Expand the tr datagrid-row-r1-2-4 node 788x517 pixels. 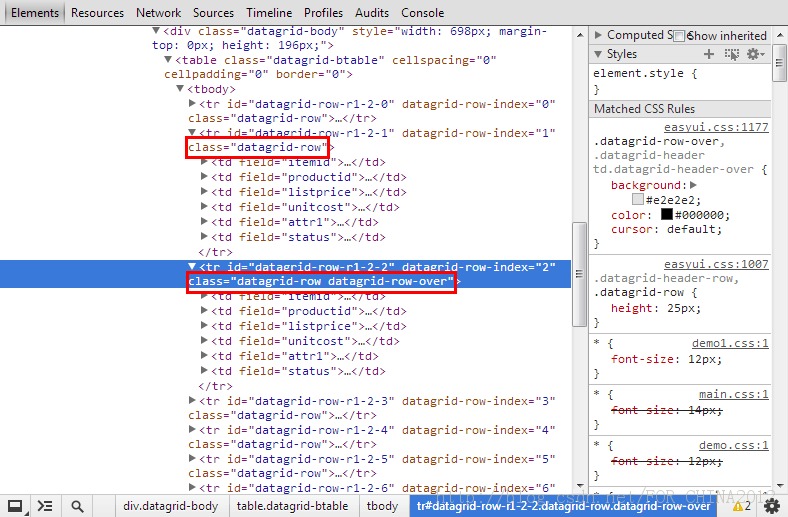[192, 430]
